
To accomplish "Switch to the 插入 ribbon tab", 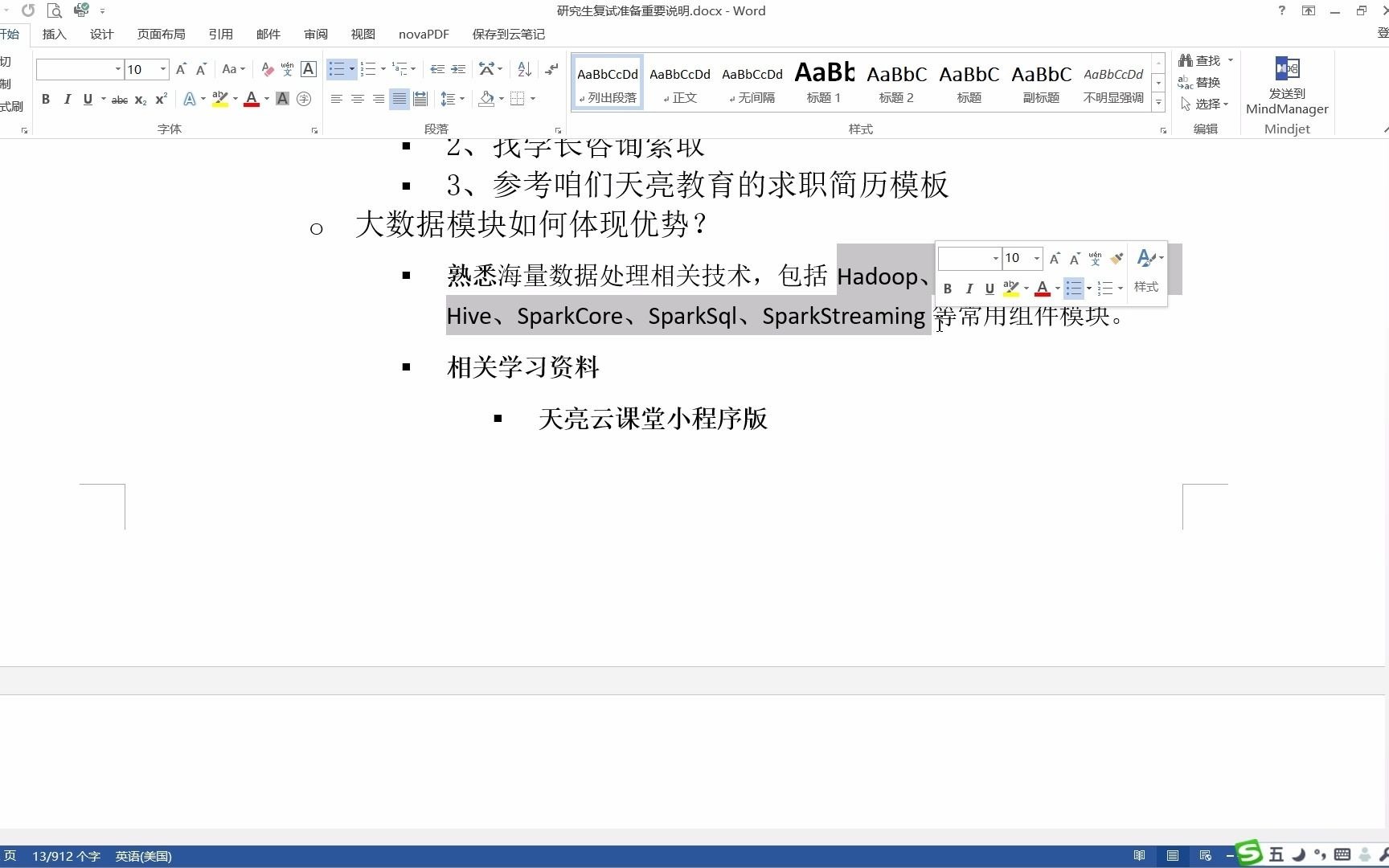I will pyautogui.click(x=54, y=34).
